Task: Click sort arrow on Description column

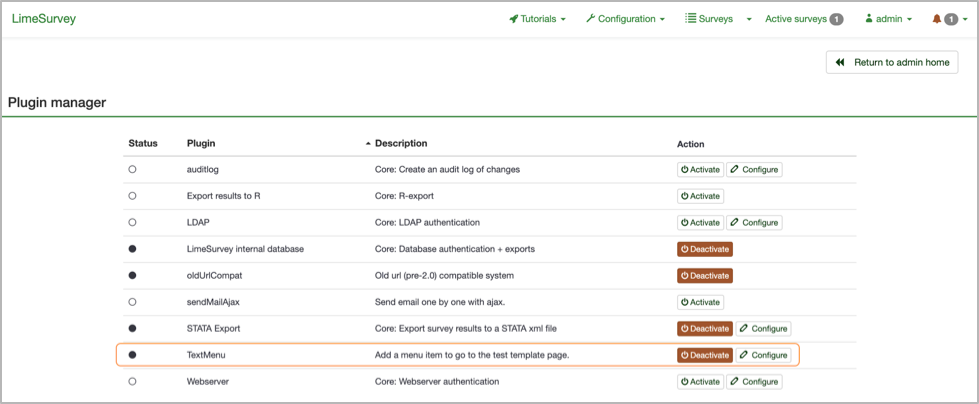Action: tap(368, 144)
